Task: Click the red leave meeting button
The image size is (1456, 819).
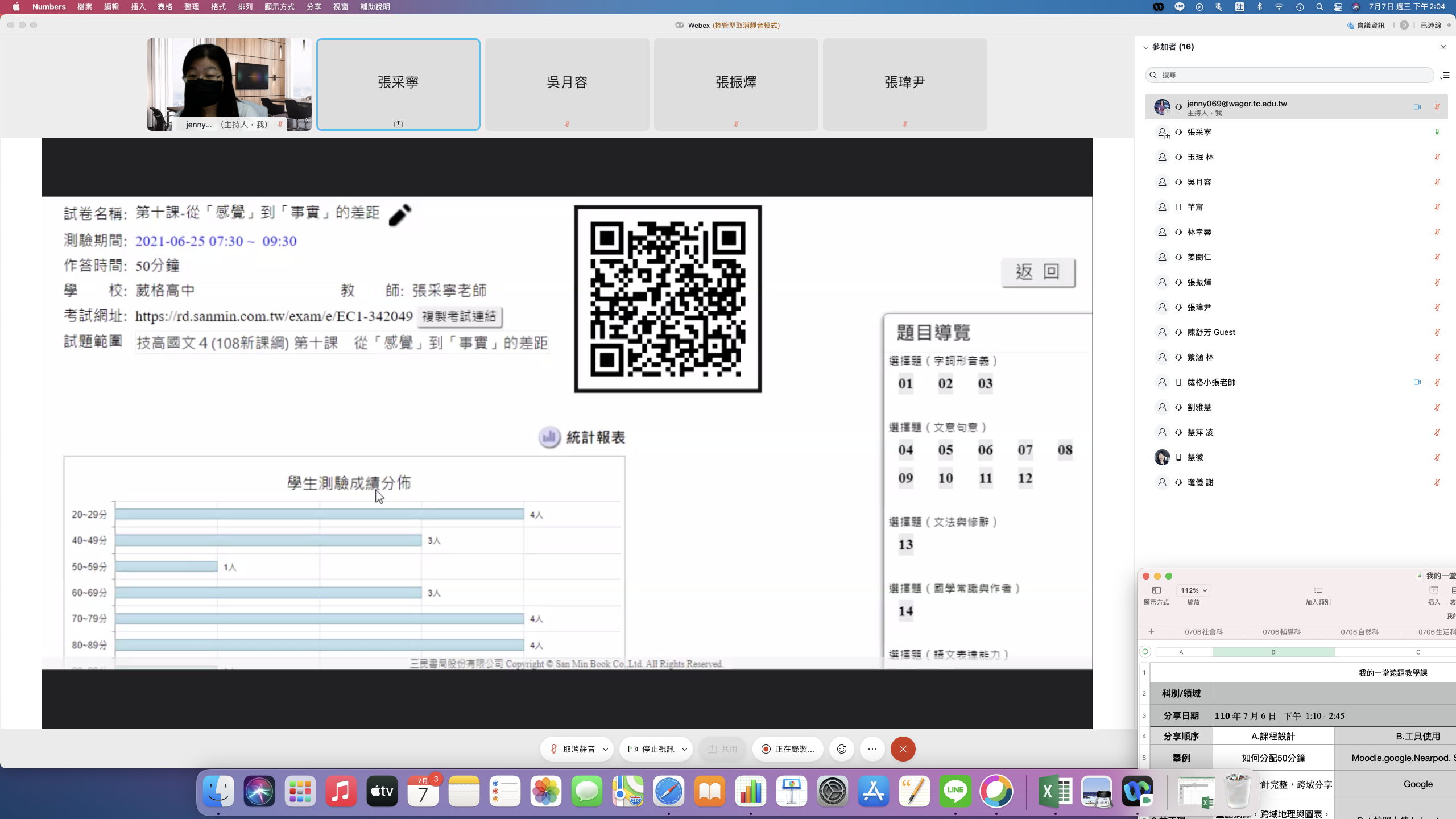Action: tap(903, 749)
